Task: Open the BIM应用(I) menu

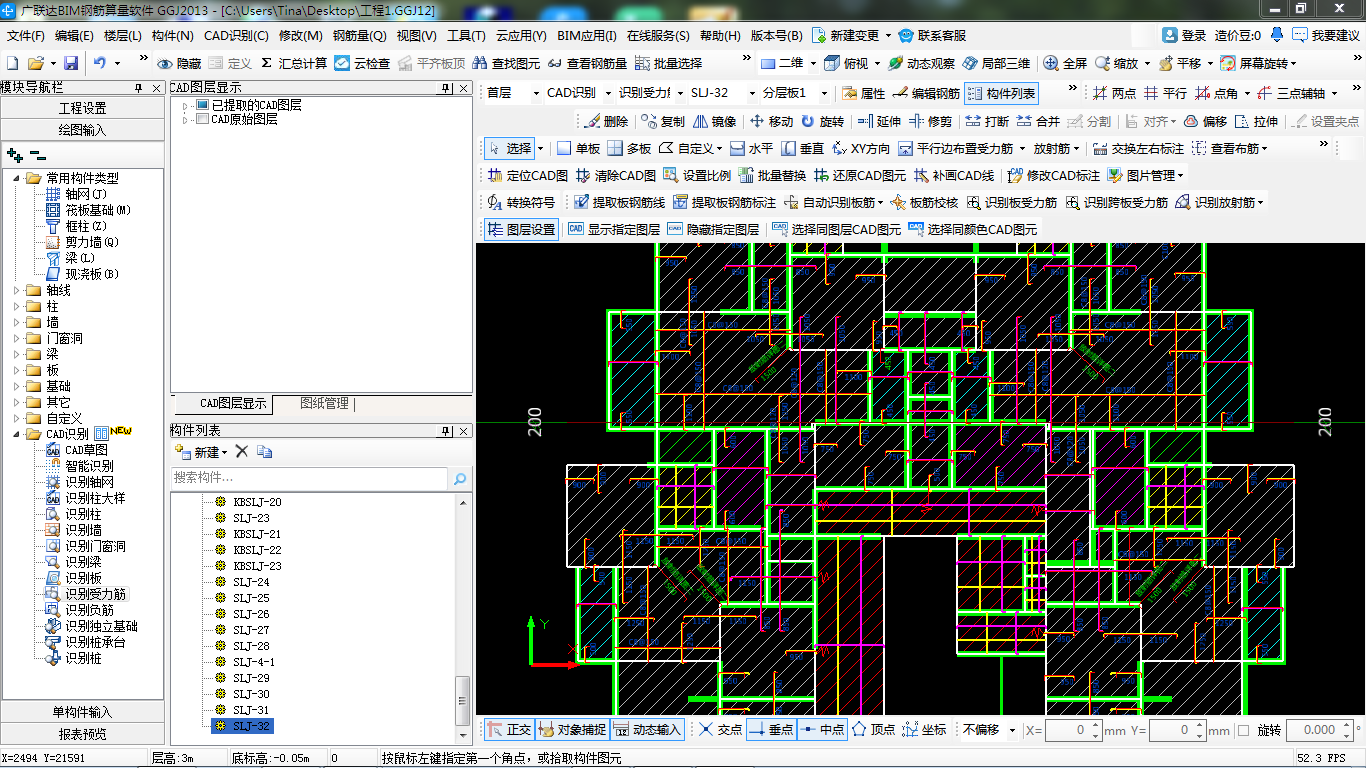Action: [x=587, y=35]
